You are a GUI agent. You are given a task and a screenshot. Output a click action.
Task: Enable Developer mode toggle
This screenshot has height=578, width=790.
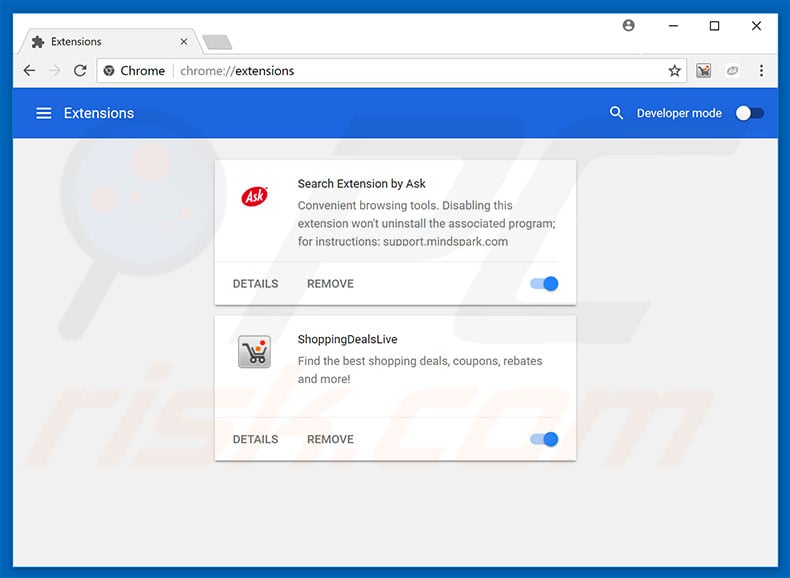coord(750,113)
